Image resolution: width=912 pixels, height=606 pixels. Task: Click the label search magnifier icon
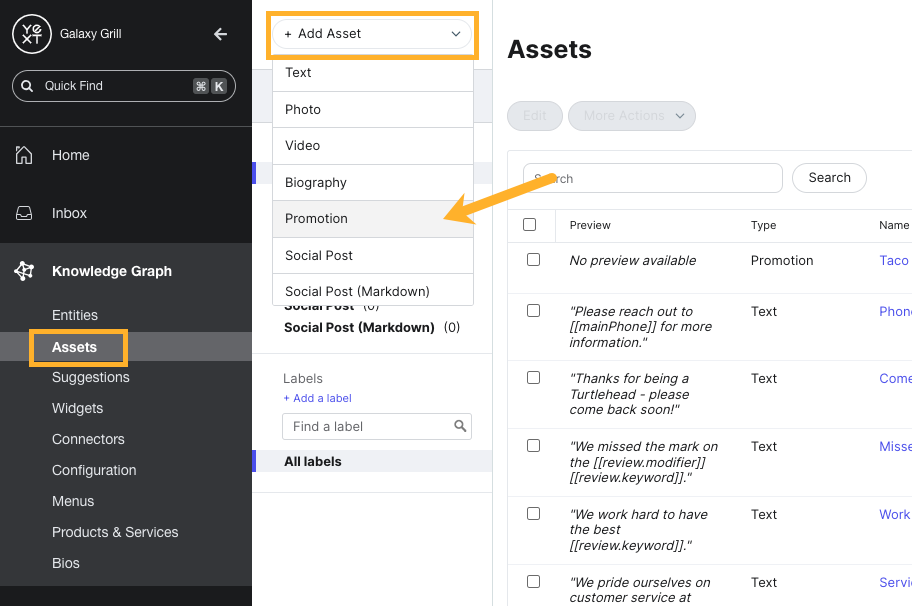click(x=460, y=426)
